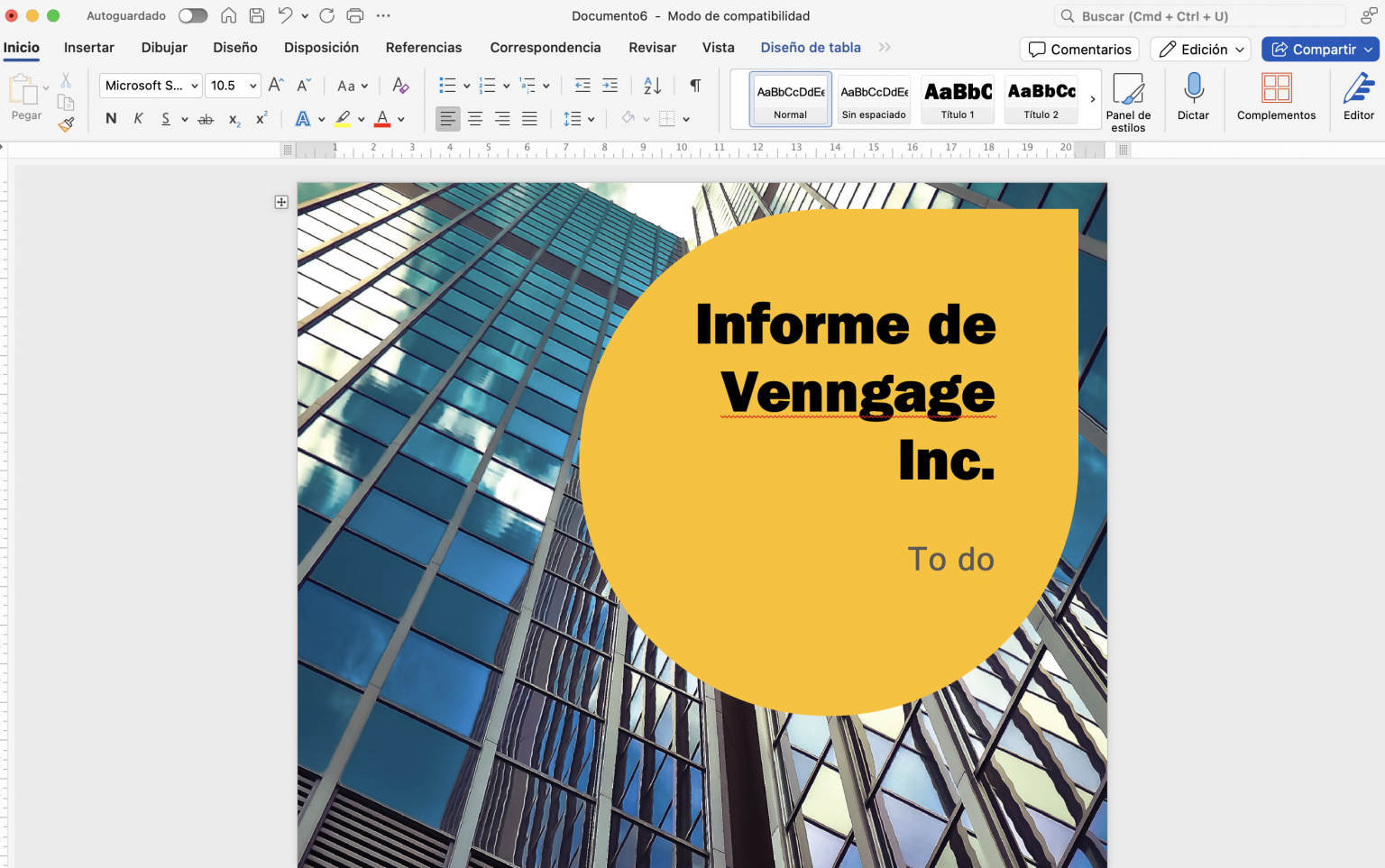Switch to the Insertar tab
The width and height of the screenshot is (1385, 868).
coord(88,48)
